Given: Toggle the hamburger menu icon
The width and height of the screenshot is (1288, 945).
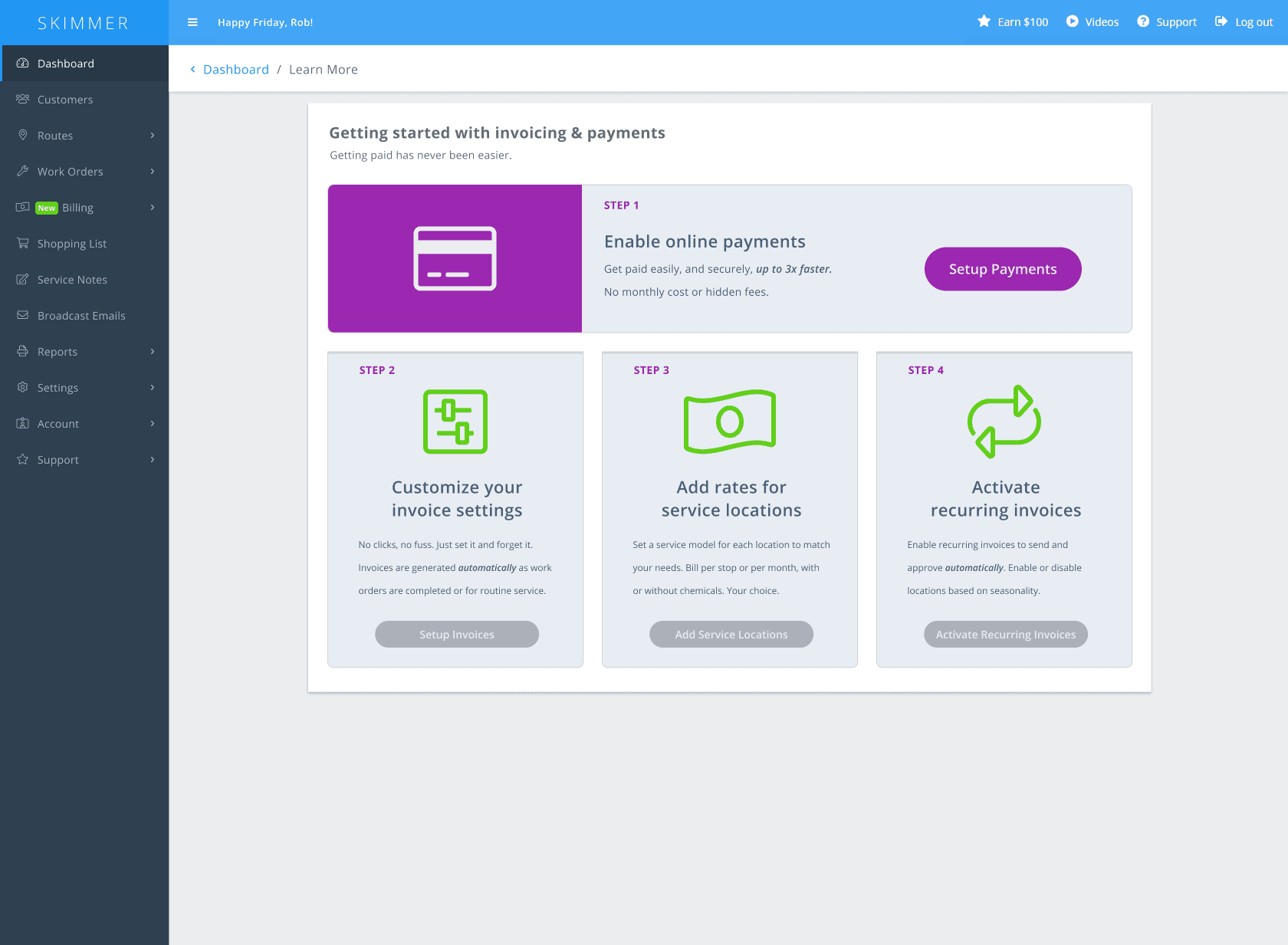Looking at the screenshot, I should (x=192, y=22).
